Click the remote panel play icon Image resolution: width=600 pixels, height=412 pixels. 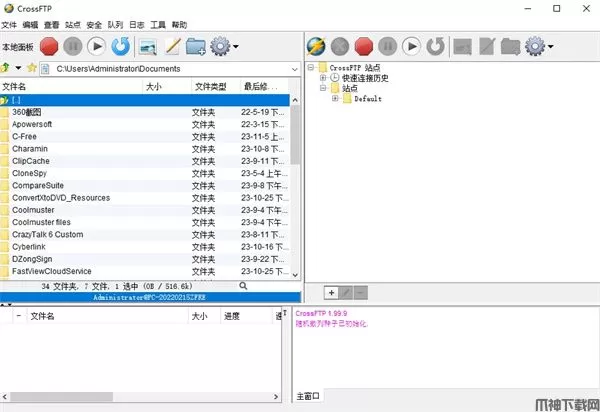[x=411, y=47]
